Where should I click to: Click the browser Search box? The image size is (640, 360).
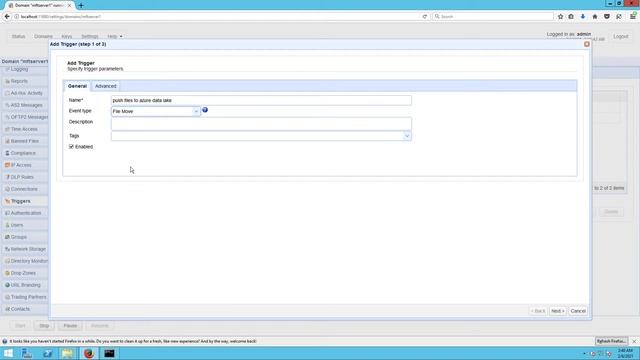[x=493, y=17]
